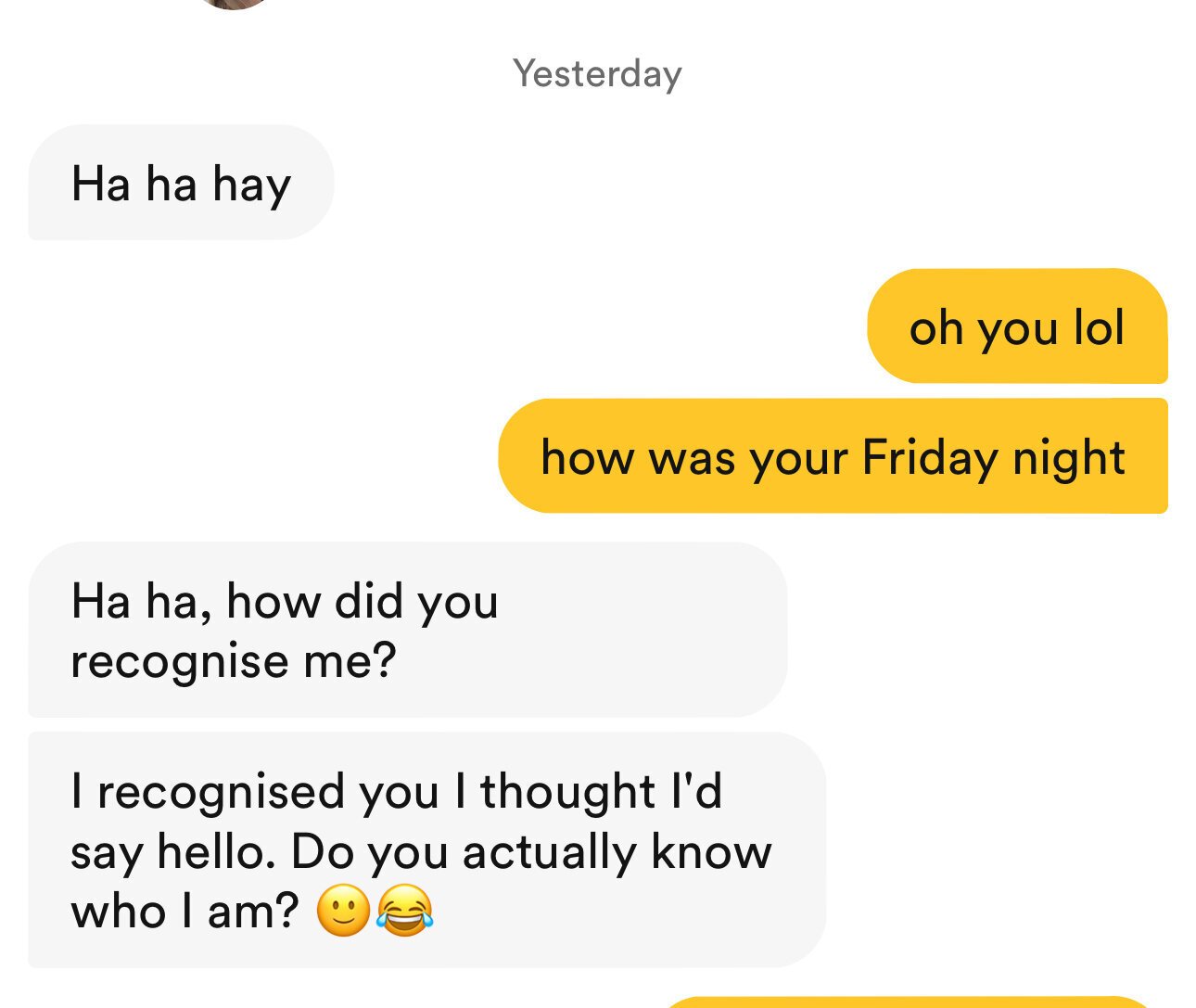Click "who I am?" text before the emojis
The width and height of the screenshot is (1196, 1008).
tap(184, 911)
